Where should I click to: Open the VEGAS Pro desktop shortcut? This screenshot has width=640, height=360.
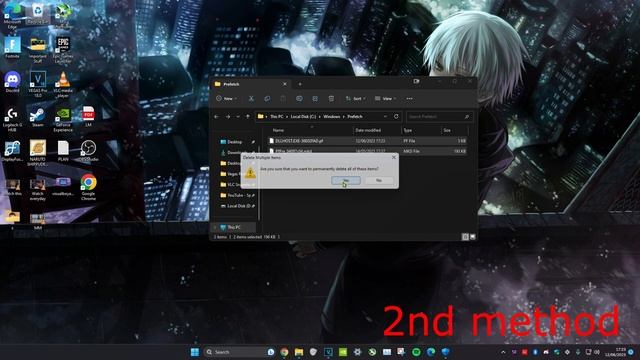coord(38,84)
